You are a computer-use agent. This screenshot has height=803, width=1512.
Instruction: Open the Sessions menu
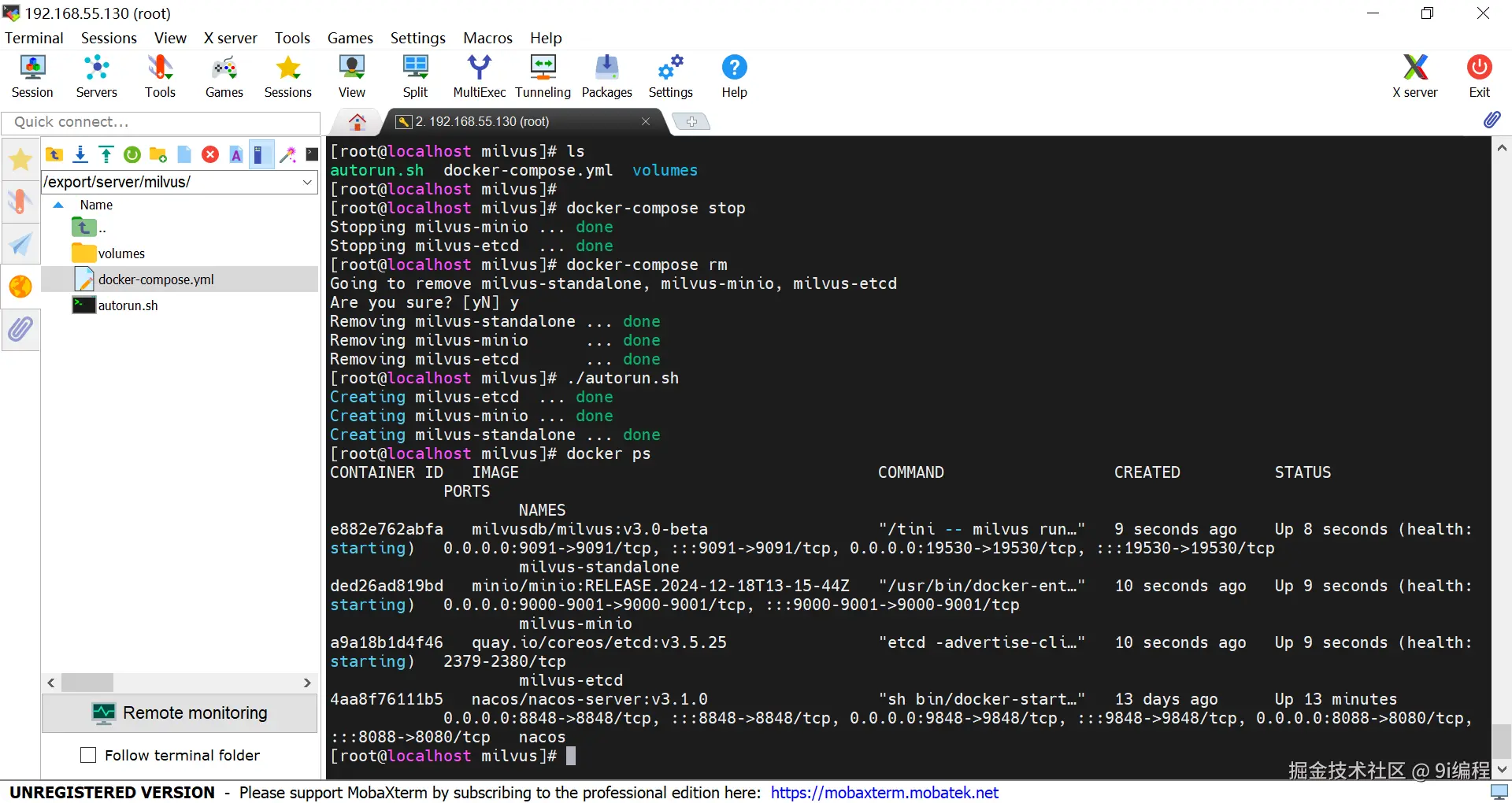coord(109,38)
